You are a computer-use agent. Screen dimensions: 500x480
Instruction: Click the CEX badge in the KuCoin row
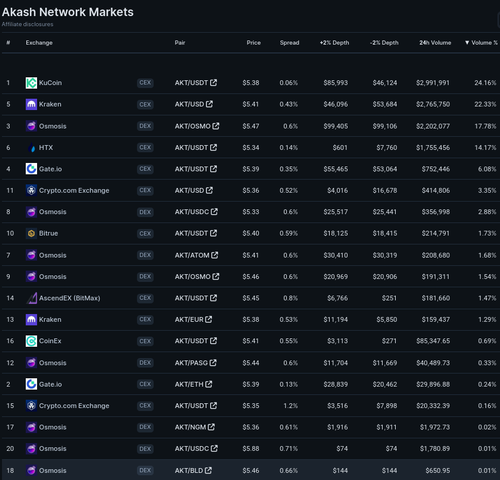coord(145,83)
